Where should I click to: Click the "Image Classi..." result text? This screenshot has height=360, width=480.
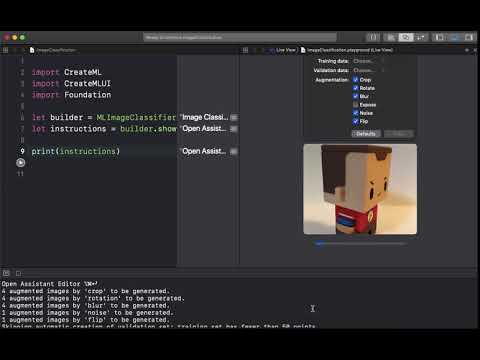tap(205, 117)
